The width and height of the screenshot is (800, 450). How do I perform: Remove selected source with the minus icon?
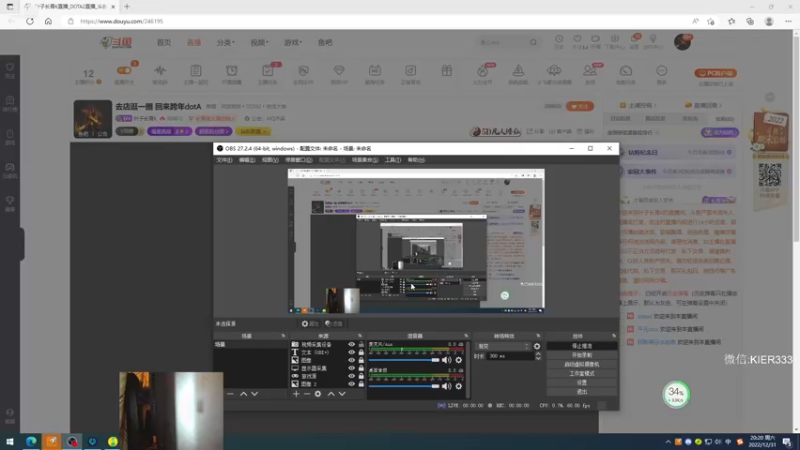pos(307,394)
